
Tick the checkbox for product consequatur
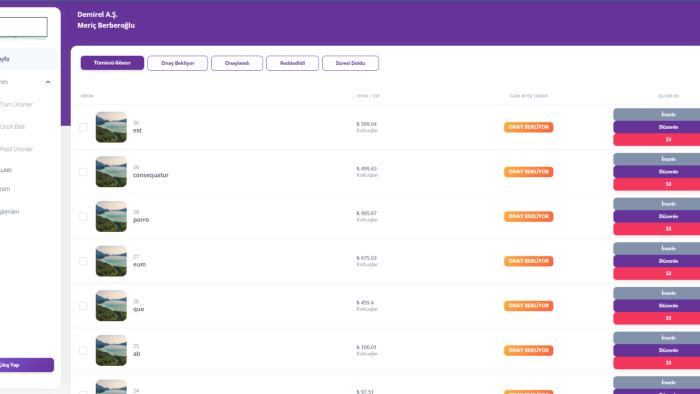83,172
